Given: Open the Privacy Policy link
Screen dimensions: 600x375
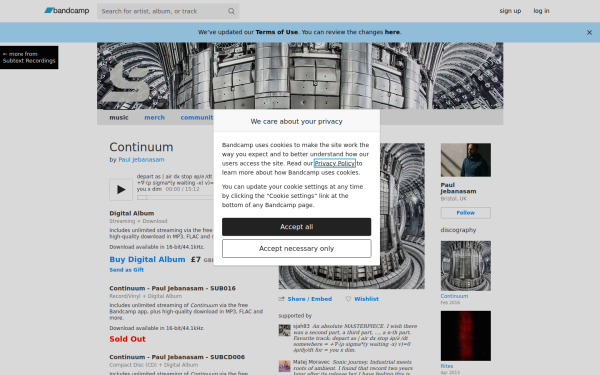Looking at the screenshot, I should pos(334,163).
